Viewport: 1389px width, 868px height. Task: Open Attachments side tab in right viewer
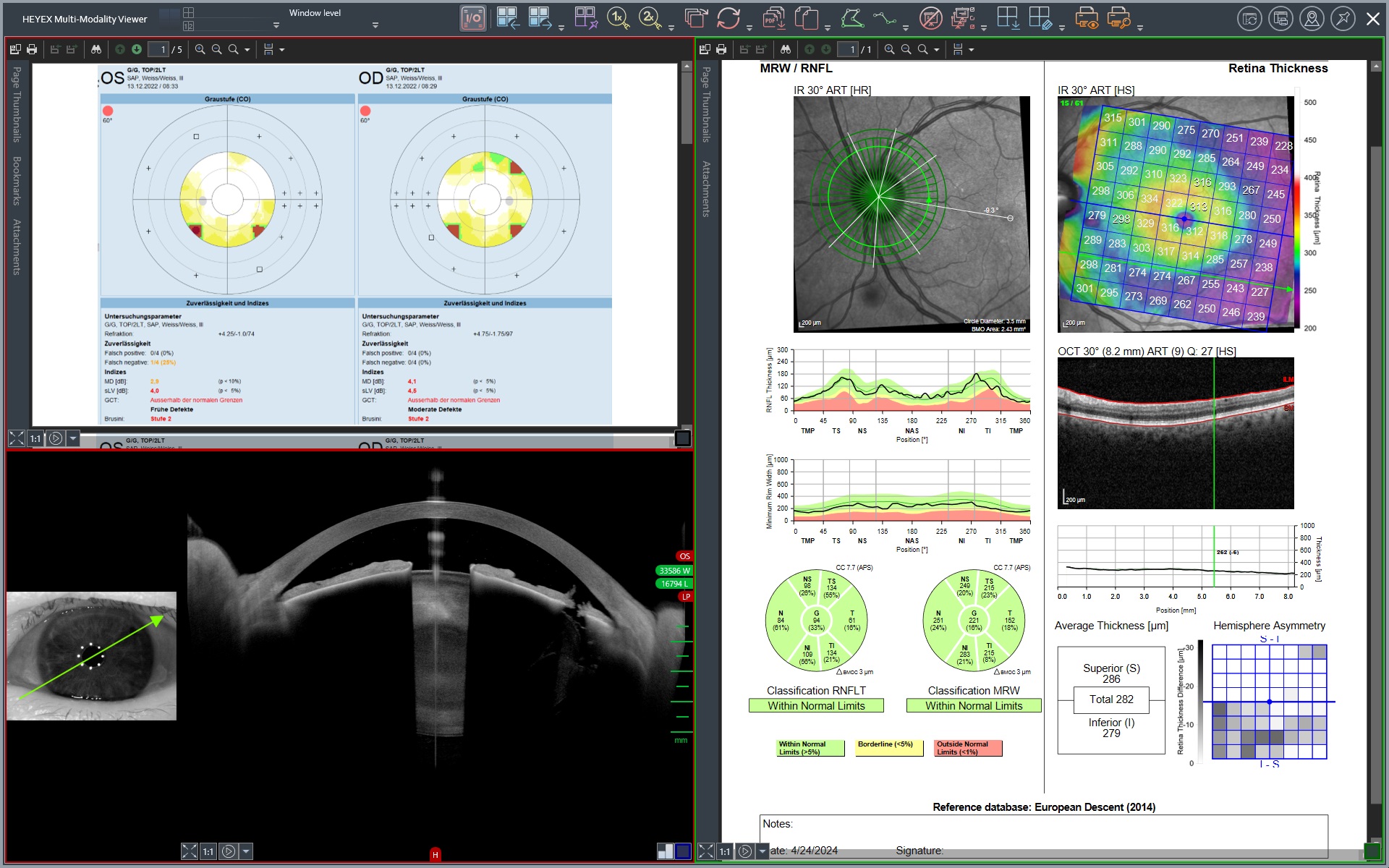tap(706, 189)
